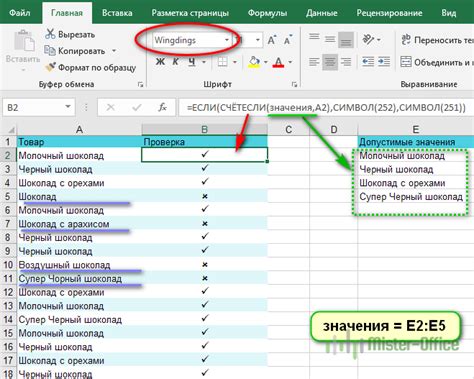Viewport: 474px width, 379px height.
Task: Switch to the Вставка tab
Action: (x=117, y=13)
